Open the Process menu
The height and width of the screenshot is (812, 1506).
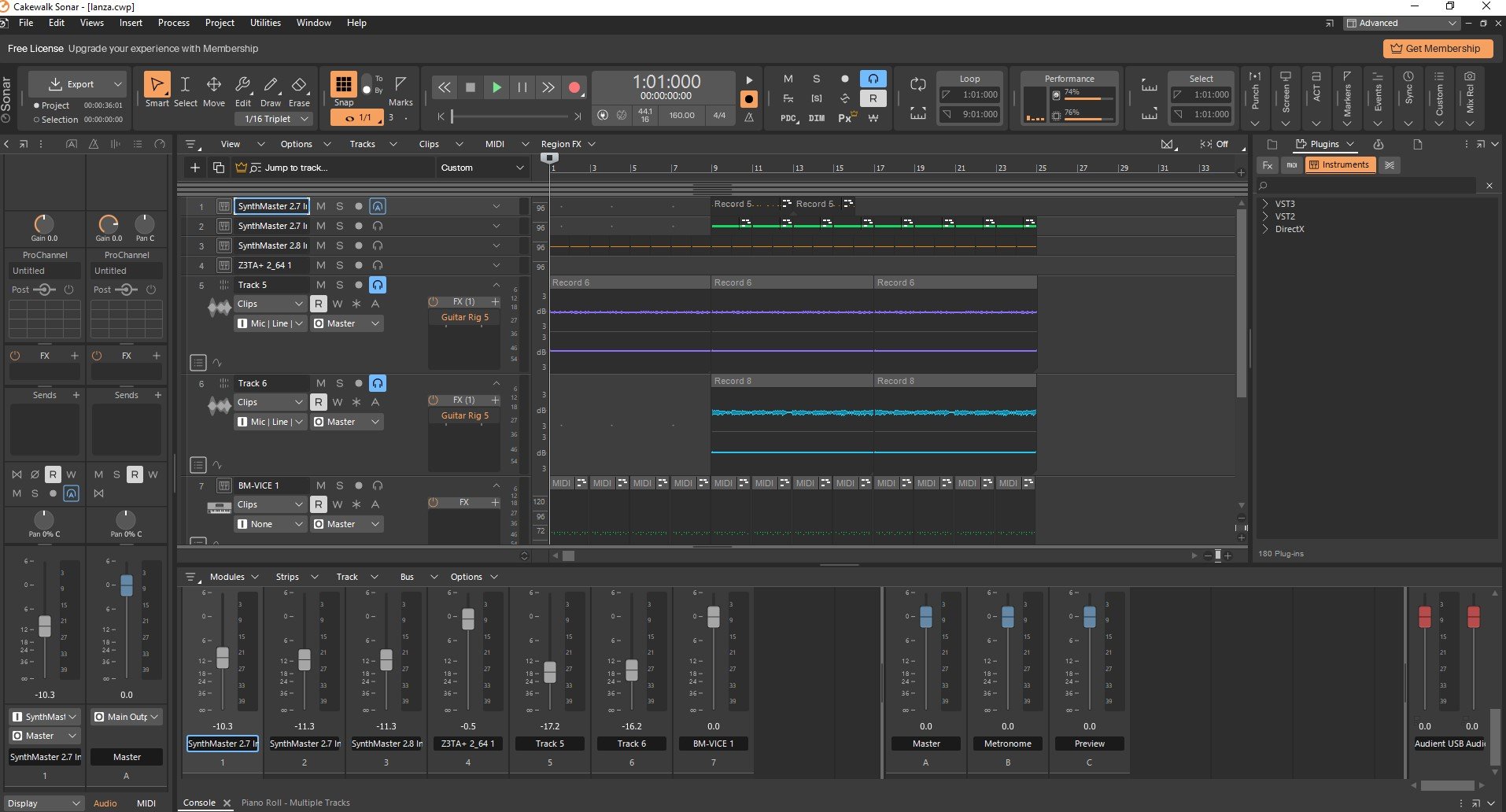[174, 23]
